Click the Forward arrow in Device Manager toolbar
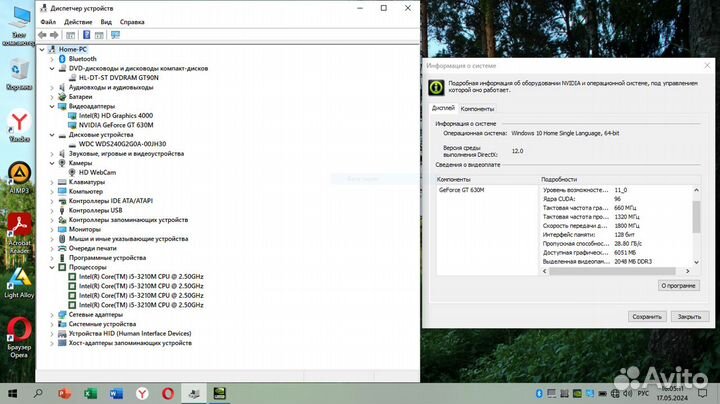The height and width of the screenshot is (404, 720). coord(54,35)
